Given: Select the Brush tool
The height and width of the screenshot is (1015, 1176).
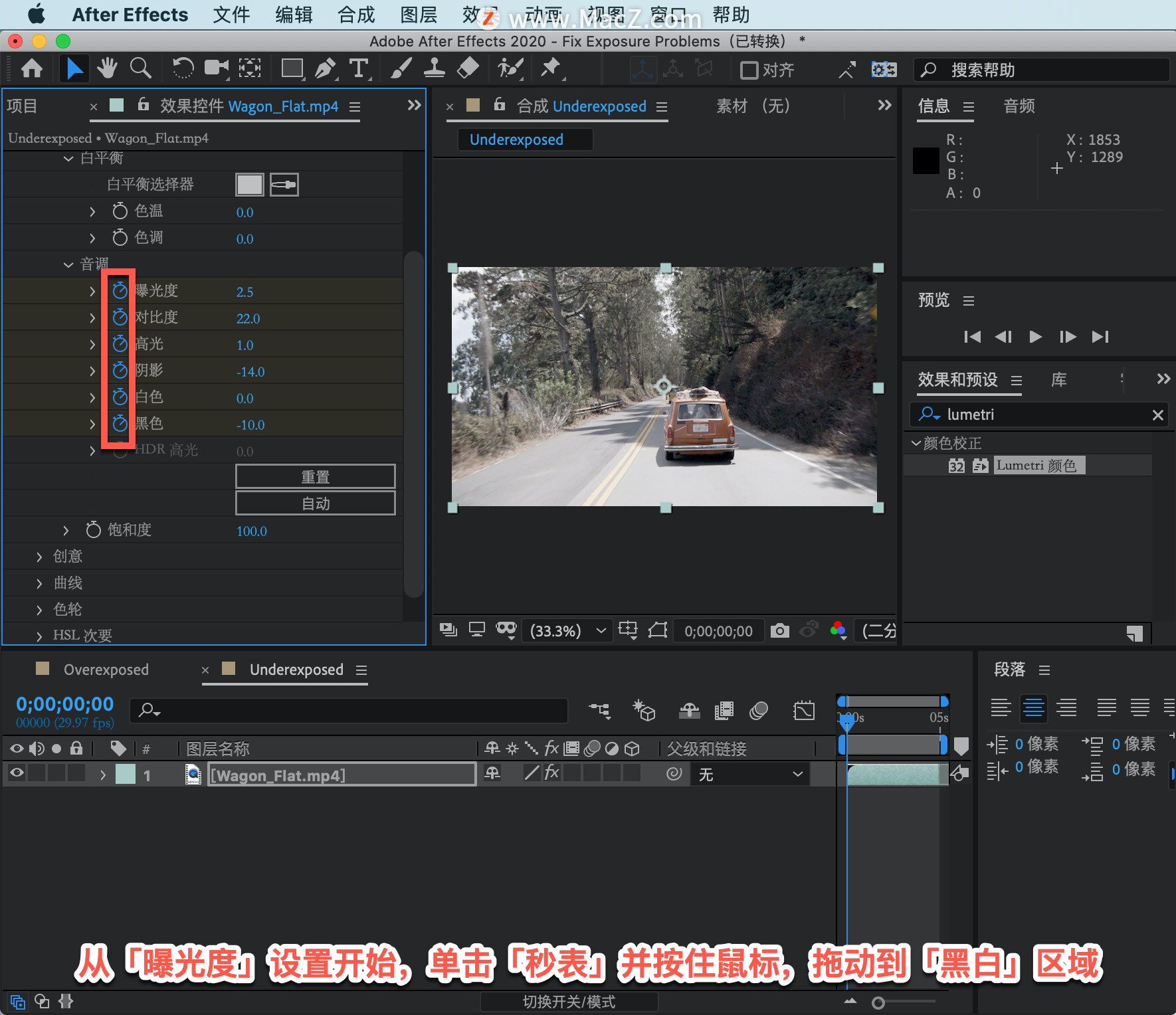Looking at the screenshot, I should tap(401, 68).
